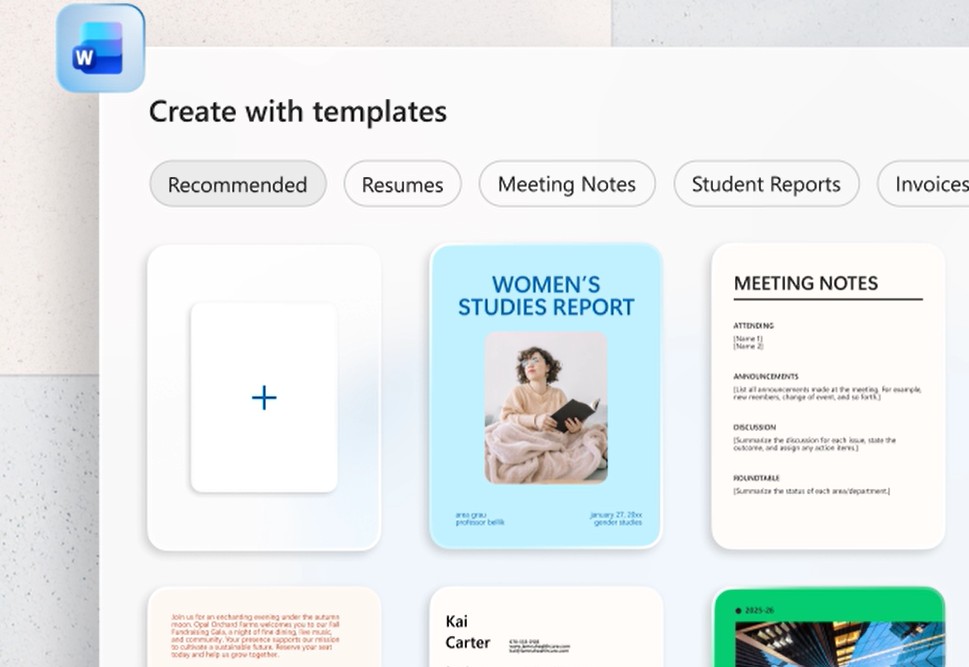Screen dimensions: 969x667
Task: Open the Meeting Notes category
Action: (x=567, y=184)
